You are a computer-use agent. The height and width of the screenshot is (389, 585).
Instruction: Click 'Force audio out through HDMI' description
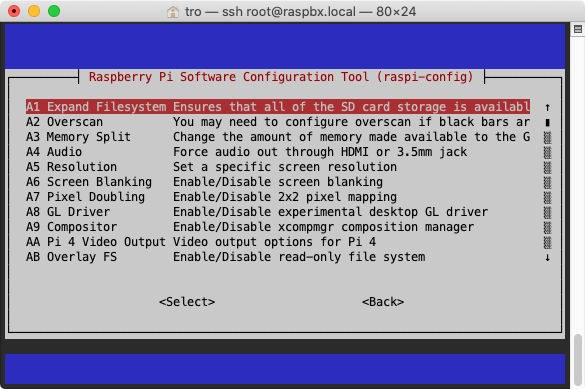point(320,152)
